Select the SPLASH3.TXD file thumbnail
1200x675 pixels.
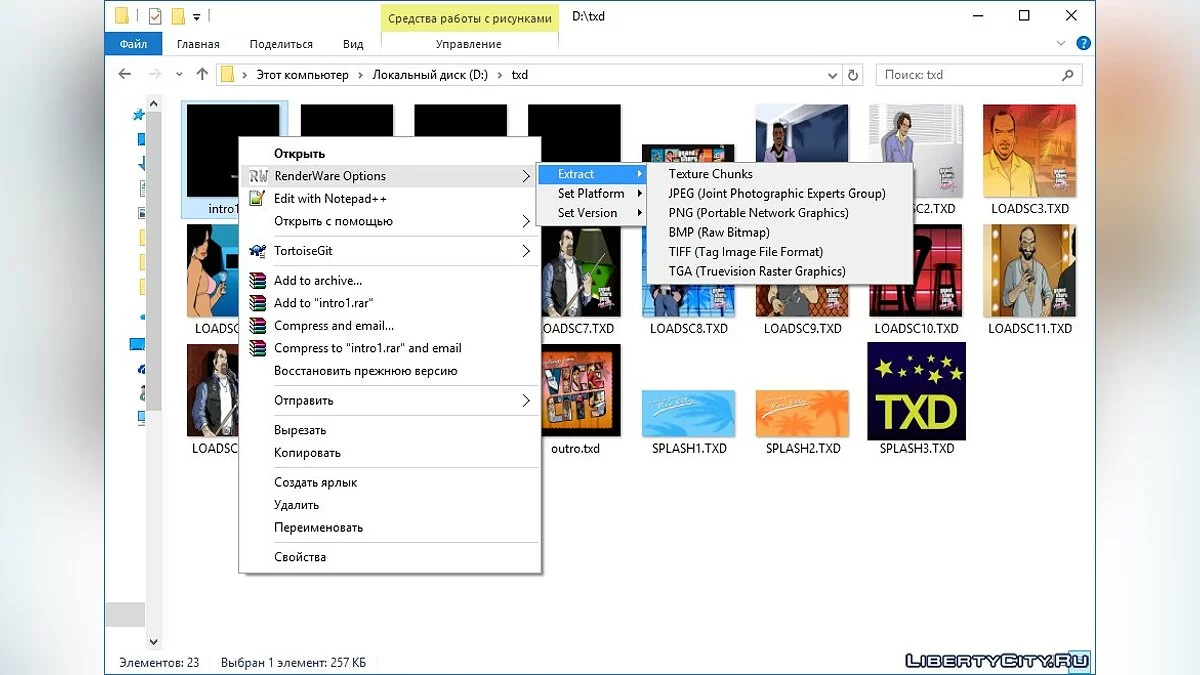coord(916,391)
